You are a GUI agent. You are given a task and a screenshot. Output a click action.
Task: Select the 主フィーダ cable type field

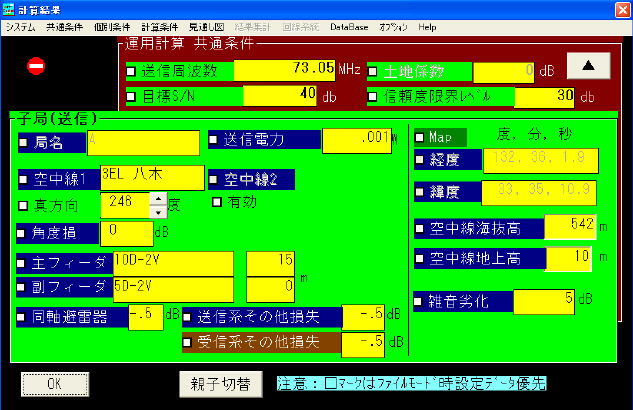[x=173, y=263]
